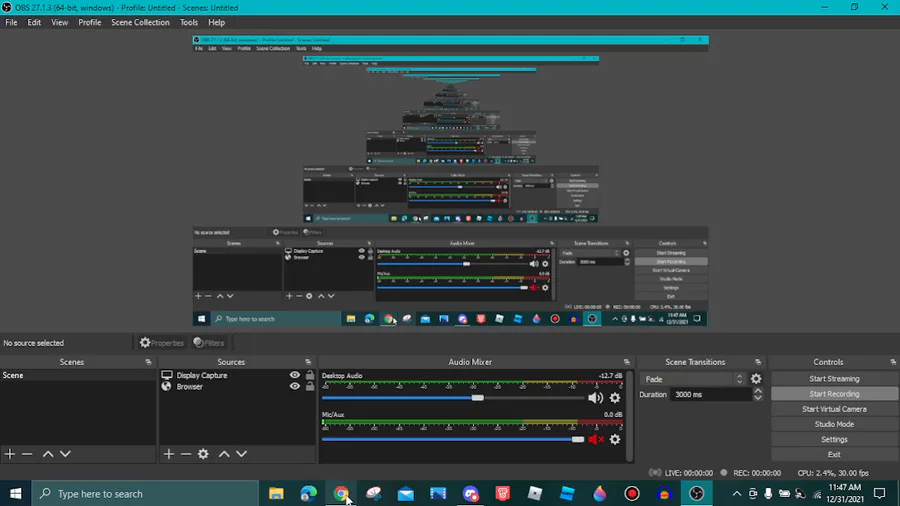Show hidden system tray icons chevron
The width and height of the screenshot is (900, 506).
click(736, 493)
